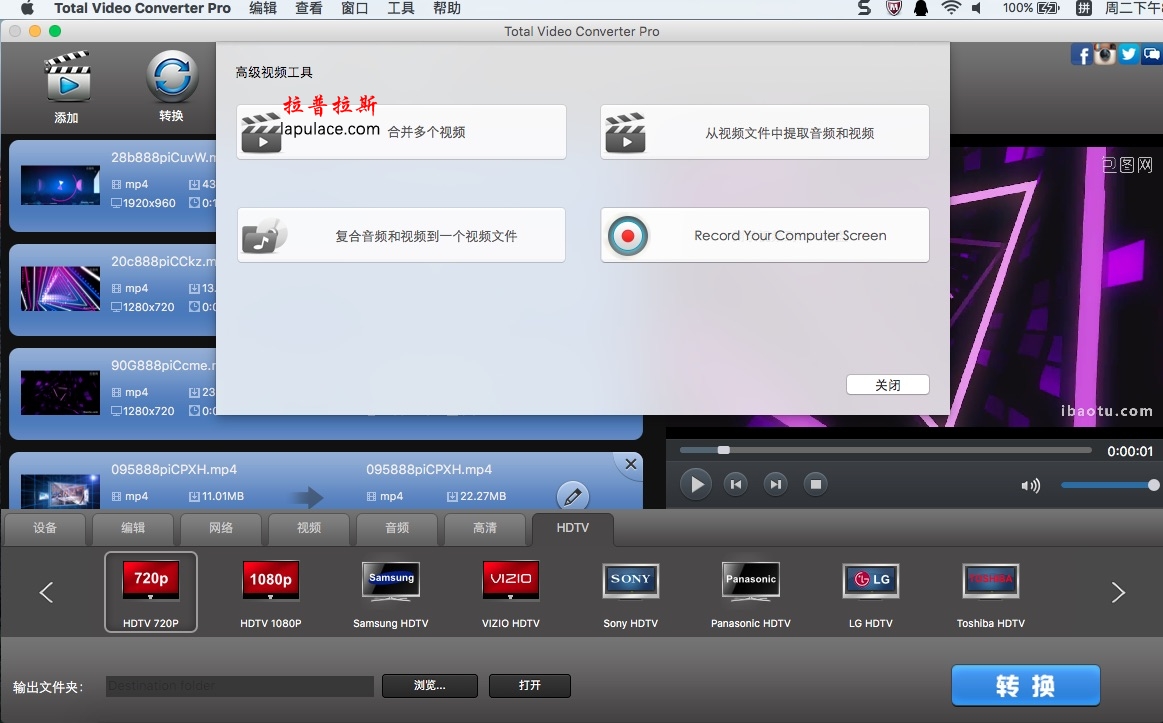Screen dimensions: 1163x723
Task: Show more presets with right arrow
Action: tap(1118, 592)
